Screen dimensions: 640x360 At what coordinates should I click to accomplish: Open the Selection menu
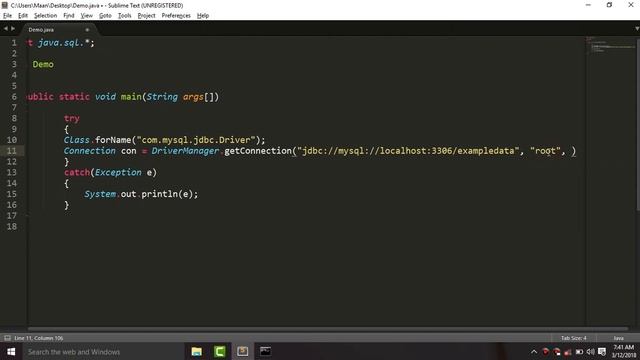[x=45, y=16]
